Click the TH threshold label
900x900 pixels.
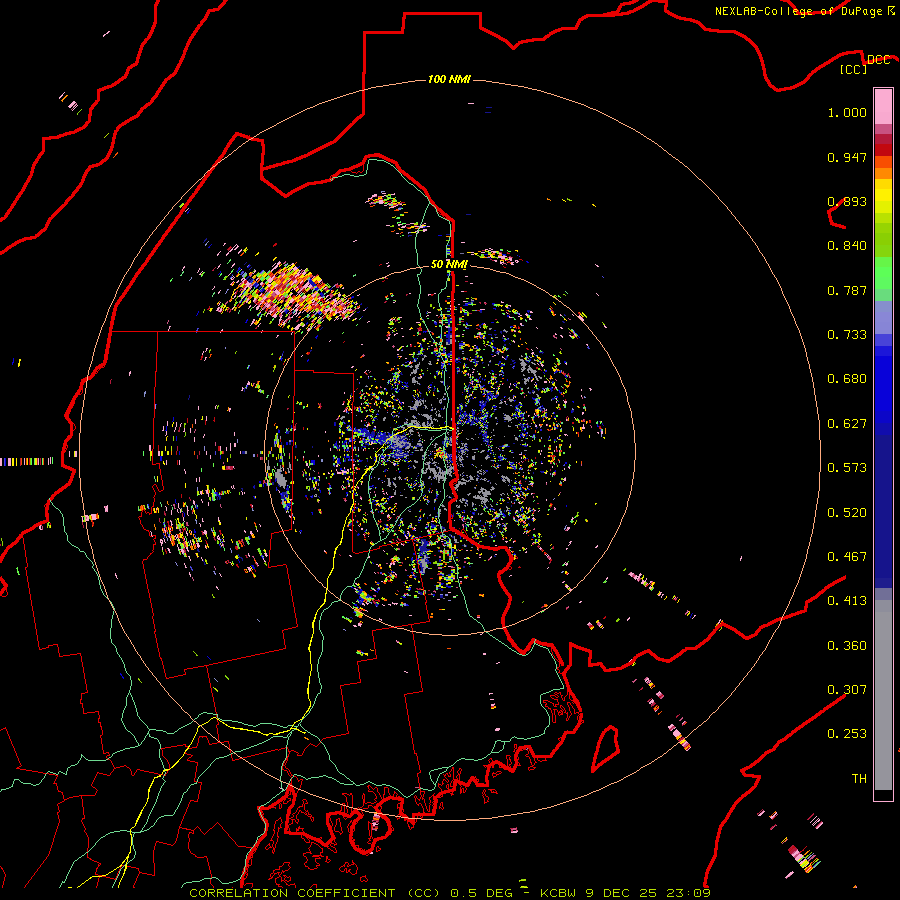tap(859, 779)
